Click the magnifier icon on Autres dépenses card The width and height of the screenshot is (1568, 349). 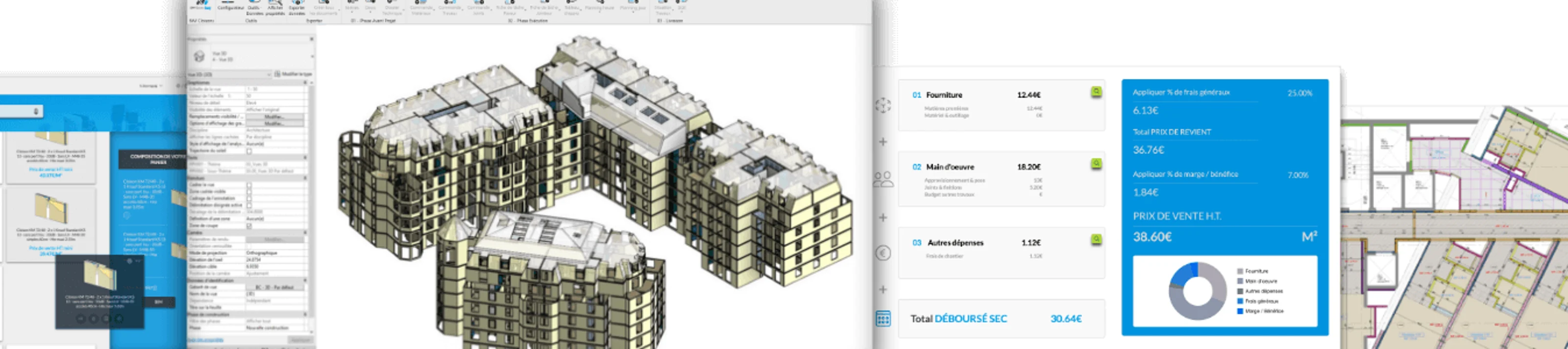click(x=1096, y=239)
